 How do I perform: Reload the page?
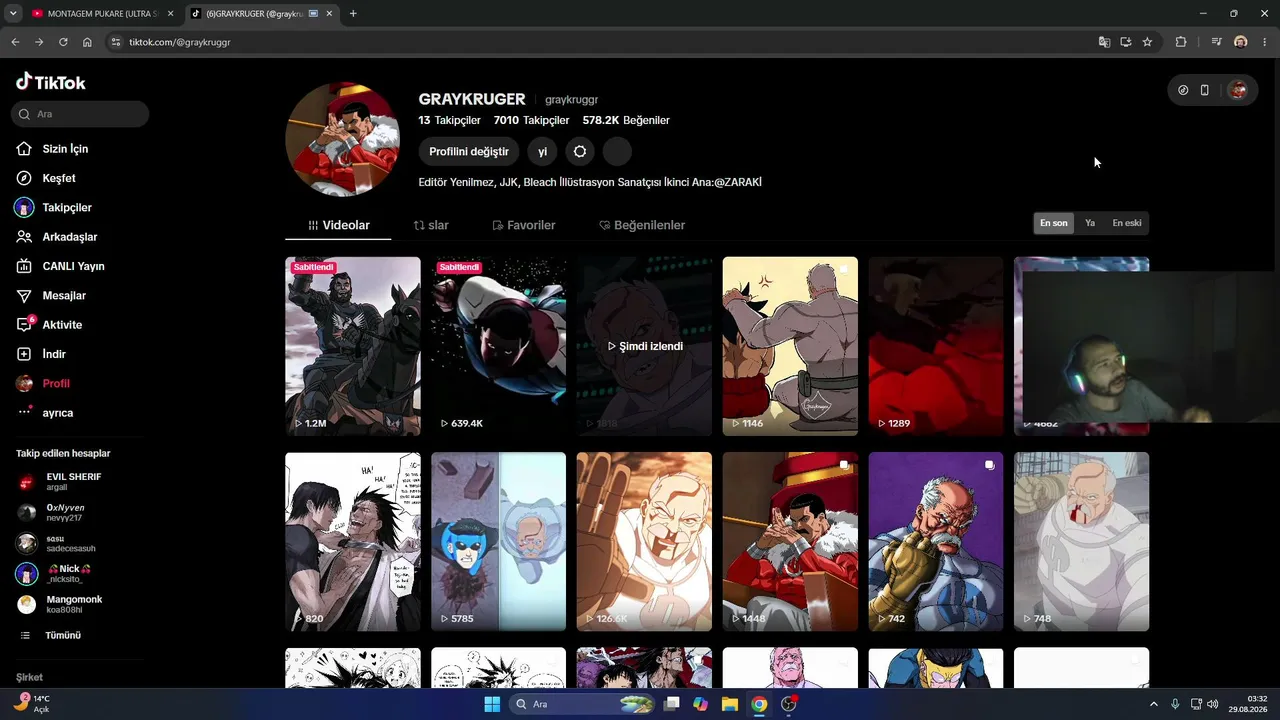click(63, 42)
